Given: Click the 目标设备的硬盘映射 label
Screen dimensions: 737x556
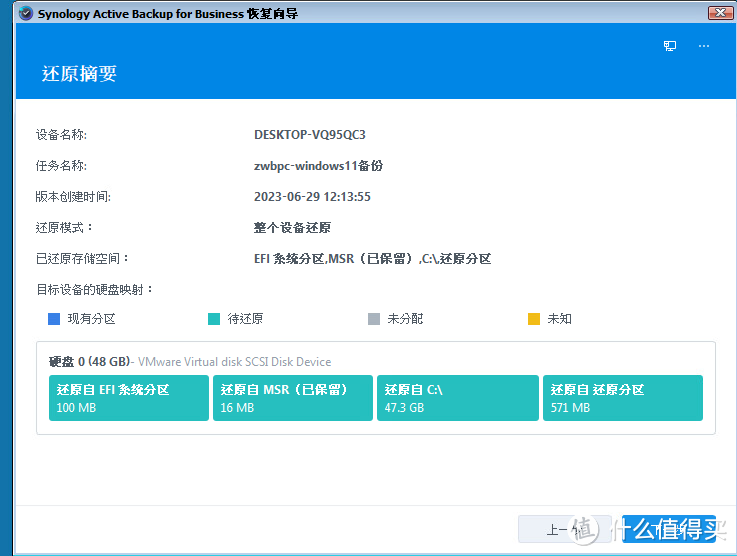Looking at the screenshot, I should click(x=94, y=290).
